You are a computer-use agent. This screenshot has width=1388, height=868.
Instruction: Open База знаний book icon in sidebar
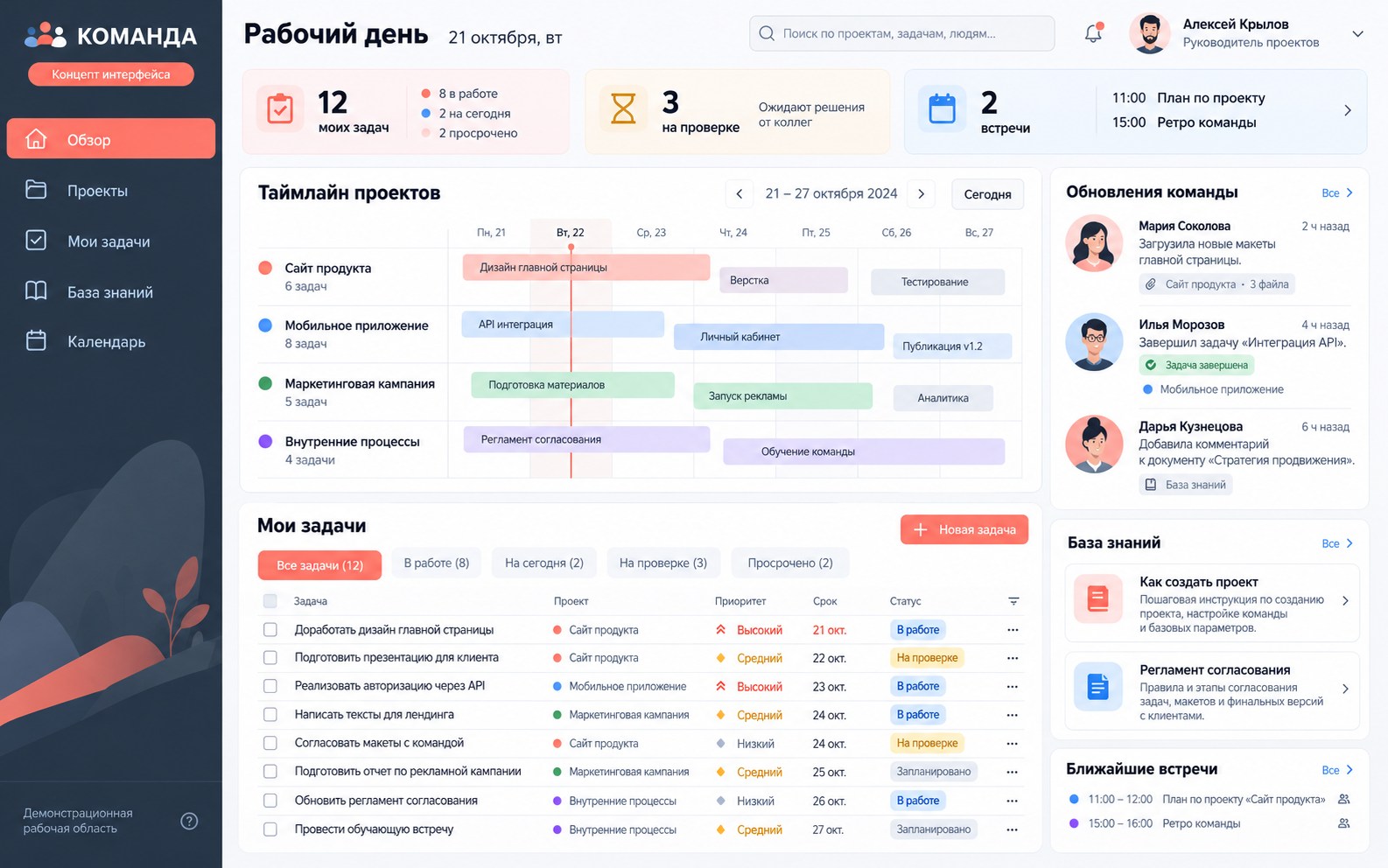pyautogui.click(x=36, y=291)
